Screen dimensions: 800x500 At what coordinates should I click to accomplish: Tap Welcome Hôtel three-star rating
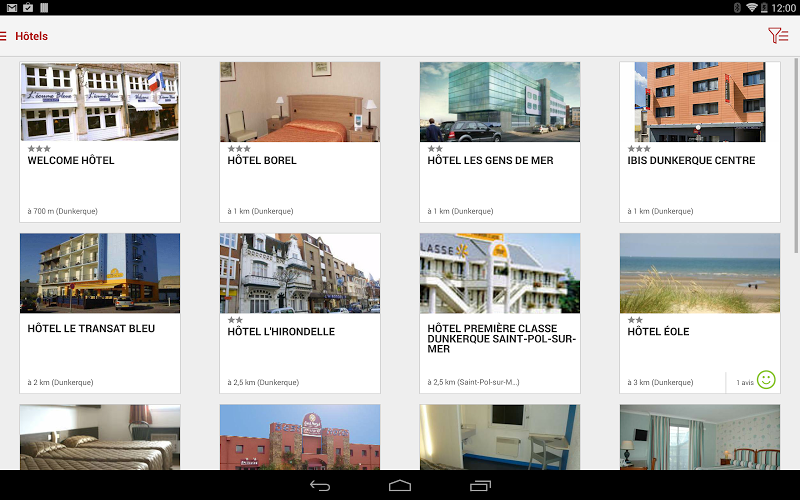(39, 149)
